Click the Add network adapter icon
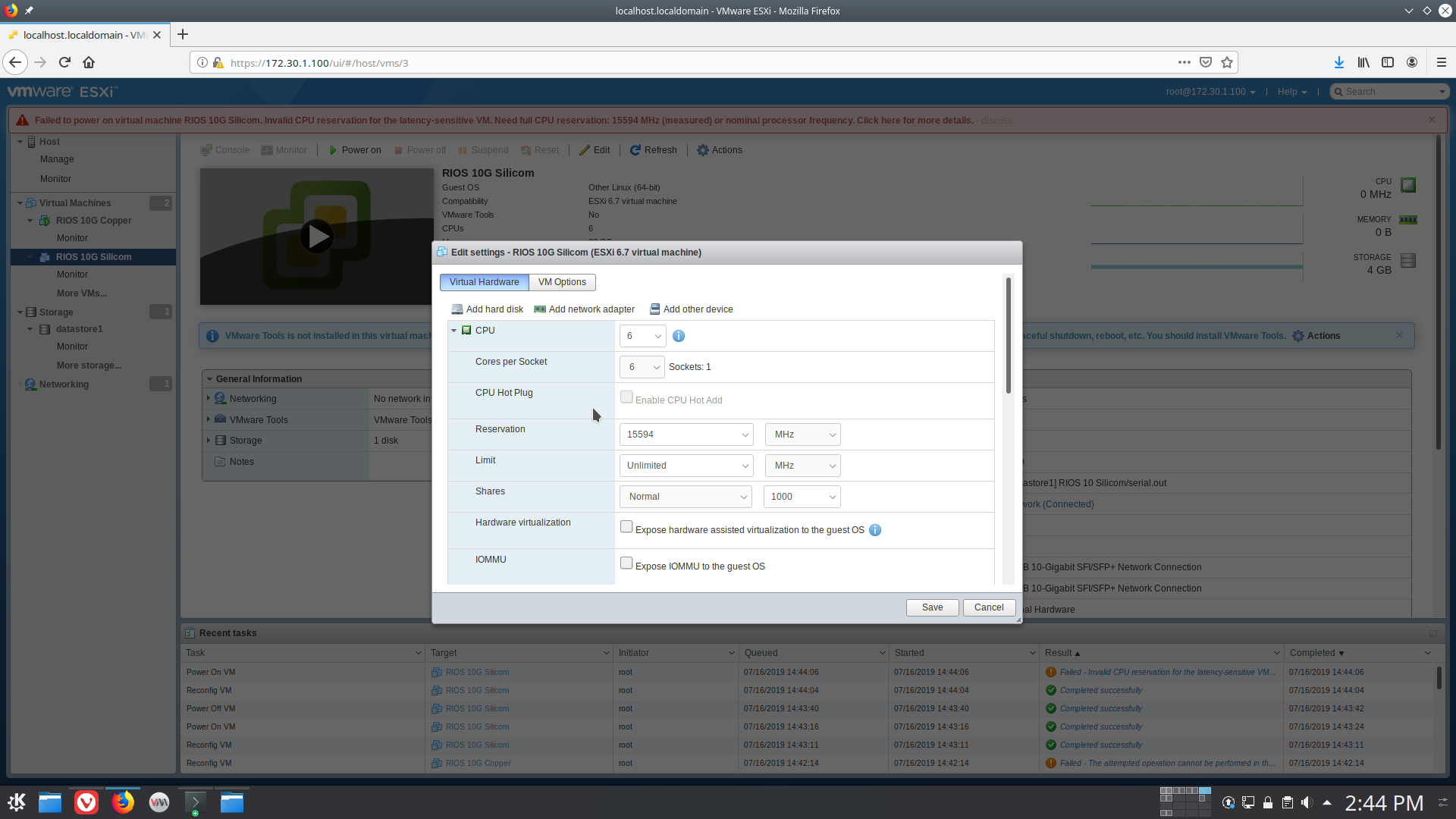 pos(540,309)
